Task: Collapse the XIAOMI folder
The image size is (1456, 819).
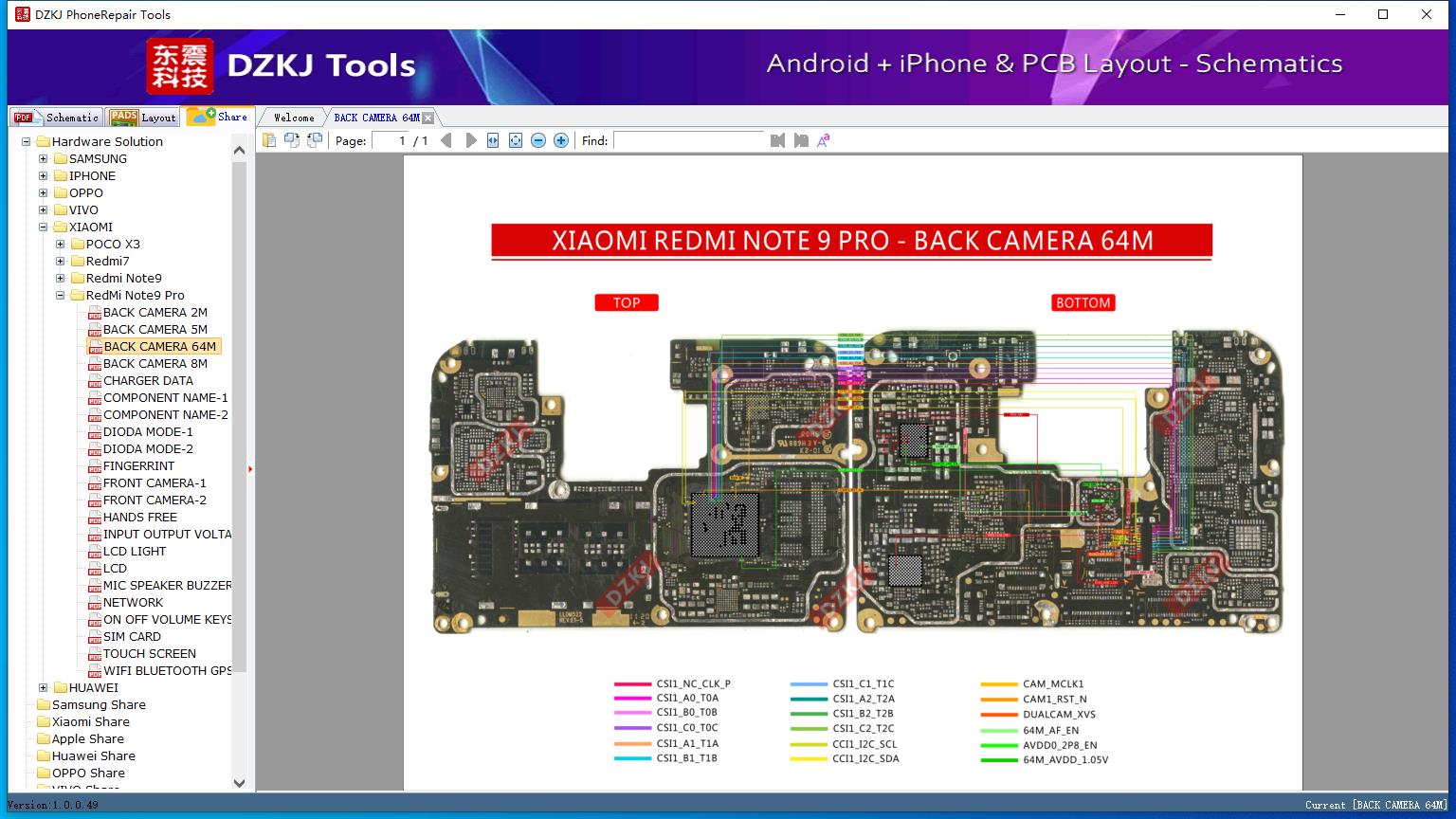Action: click(44, 227)
